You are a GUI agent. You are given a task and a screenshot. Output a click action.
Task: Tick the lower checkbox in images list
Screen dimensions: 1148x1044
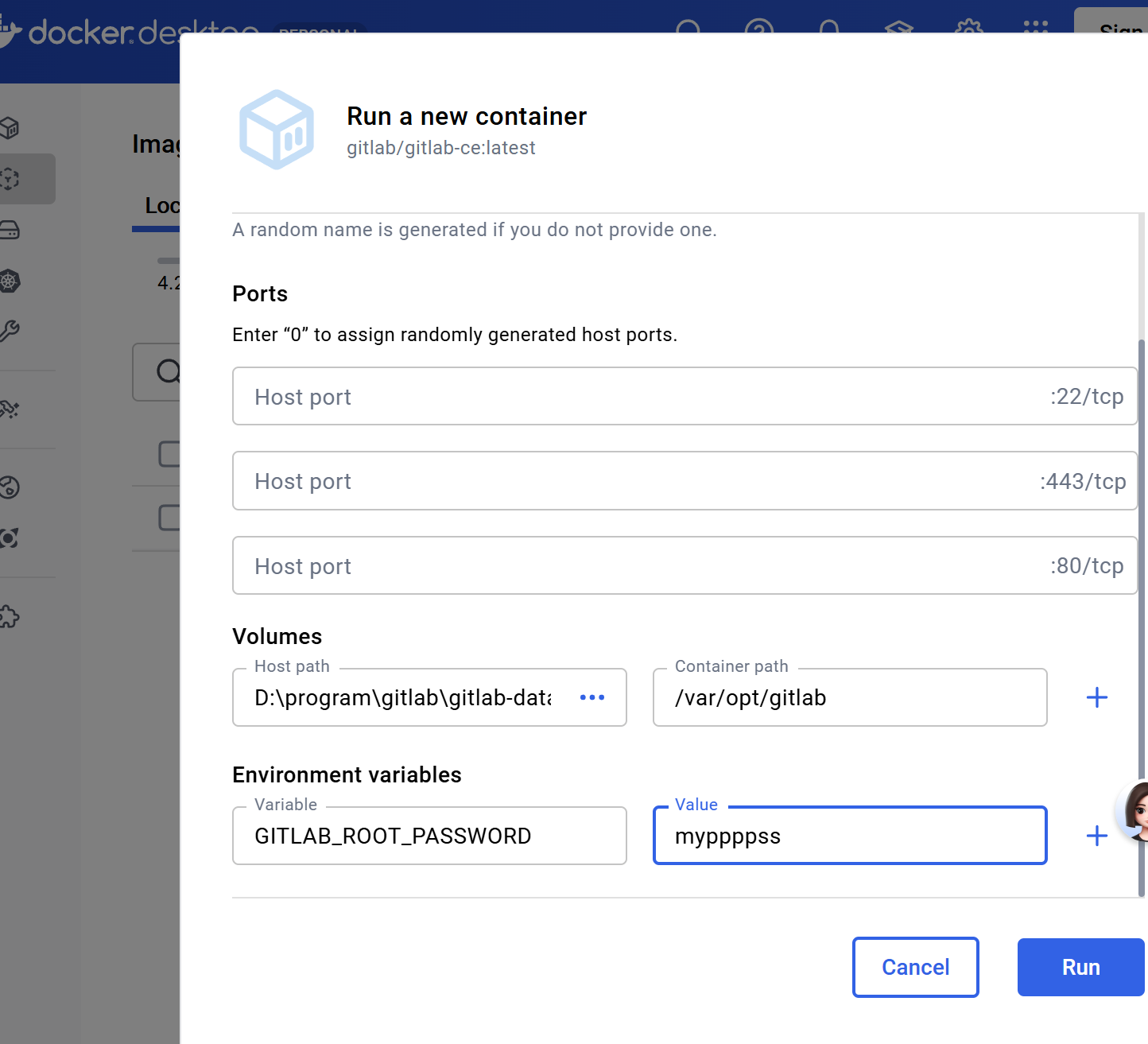coord(169,518)
